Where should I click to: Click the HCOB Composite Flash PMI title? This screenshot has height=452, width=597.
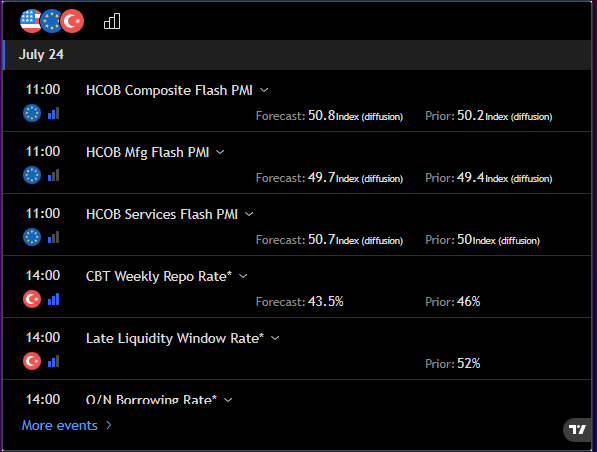click(x=169, y=90)
